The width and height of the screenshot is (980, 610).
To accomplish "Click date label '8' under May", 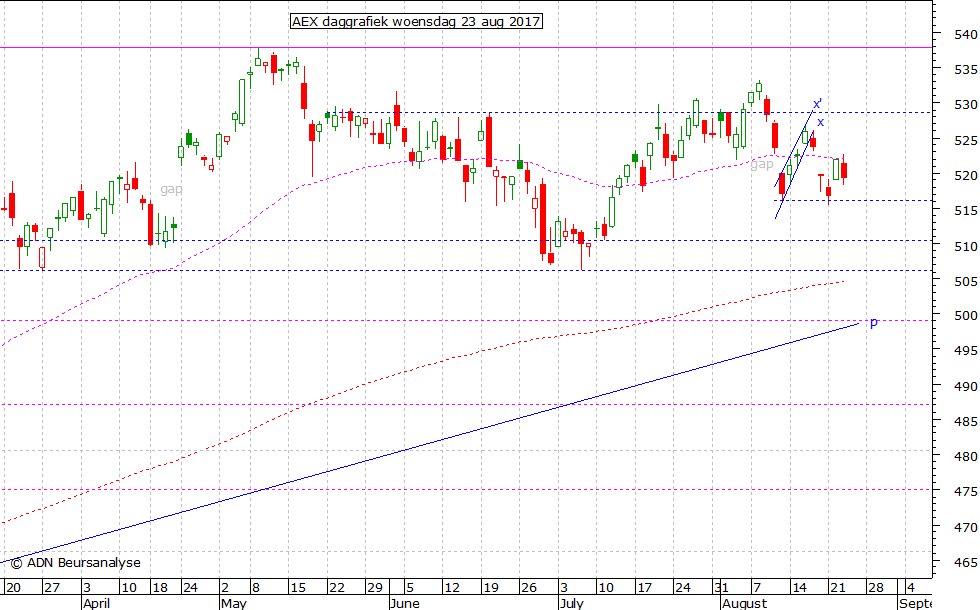I will coord(256,588).
